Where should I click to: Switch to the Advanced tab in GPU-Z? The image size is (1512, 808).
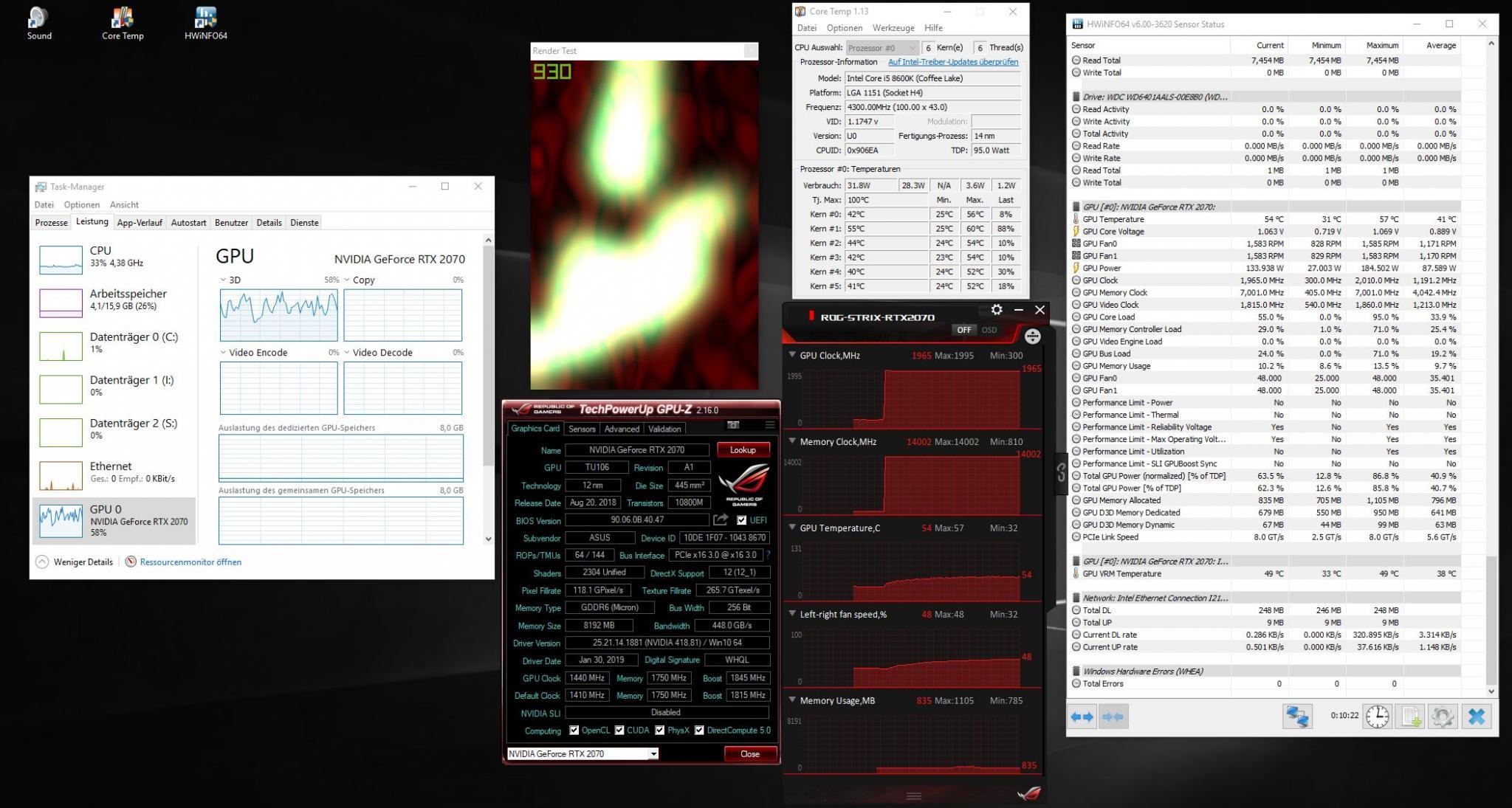(x=622, y=429)
